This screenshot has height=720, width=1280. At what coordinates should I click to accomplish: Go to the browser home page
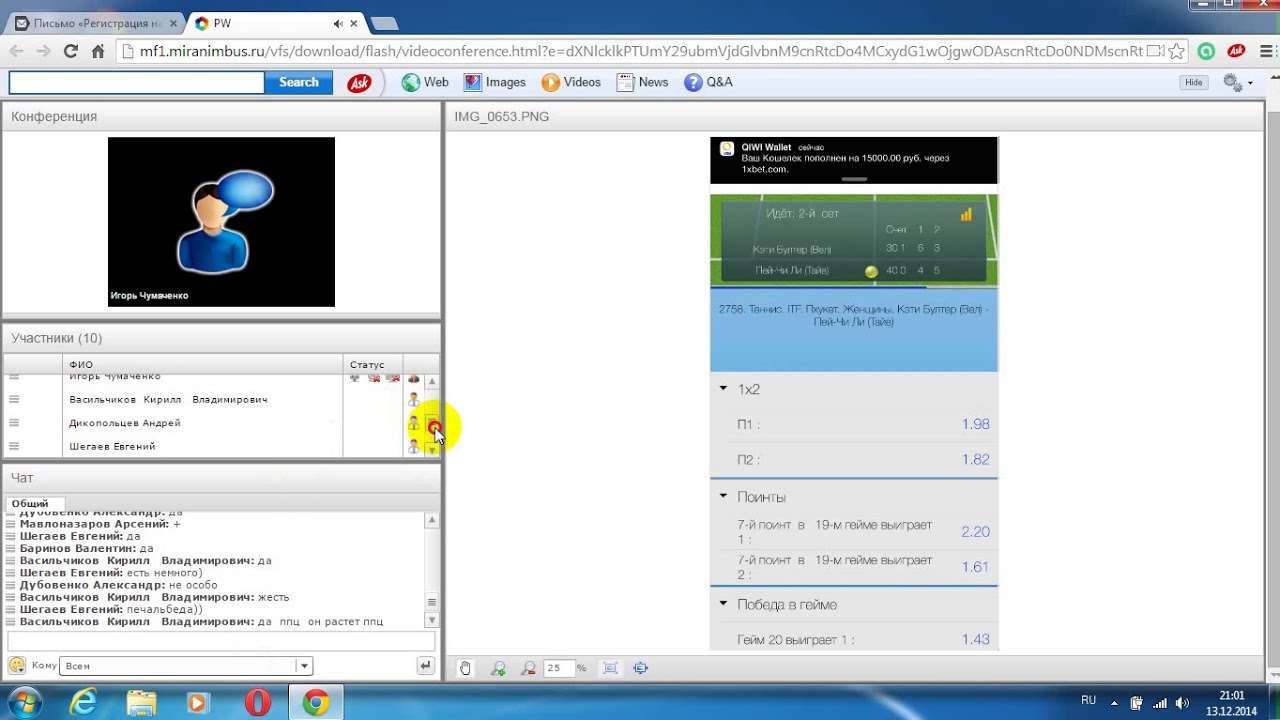pyautogui.click(x=98, y=51)
